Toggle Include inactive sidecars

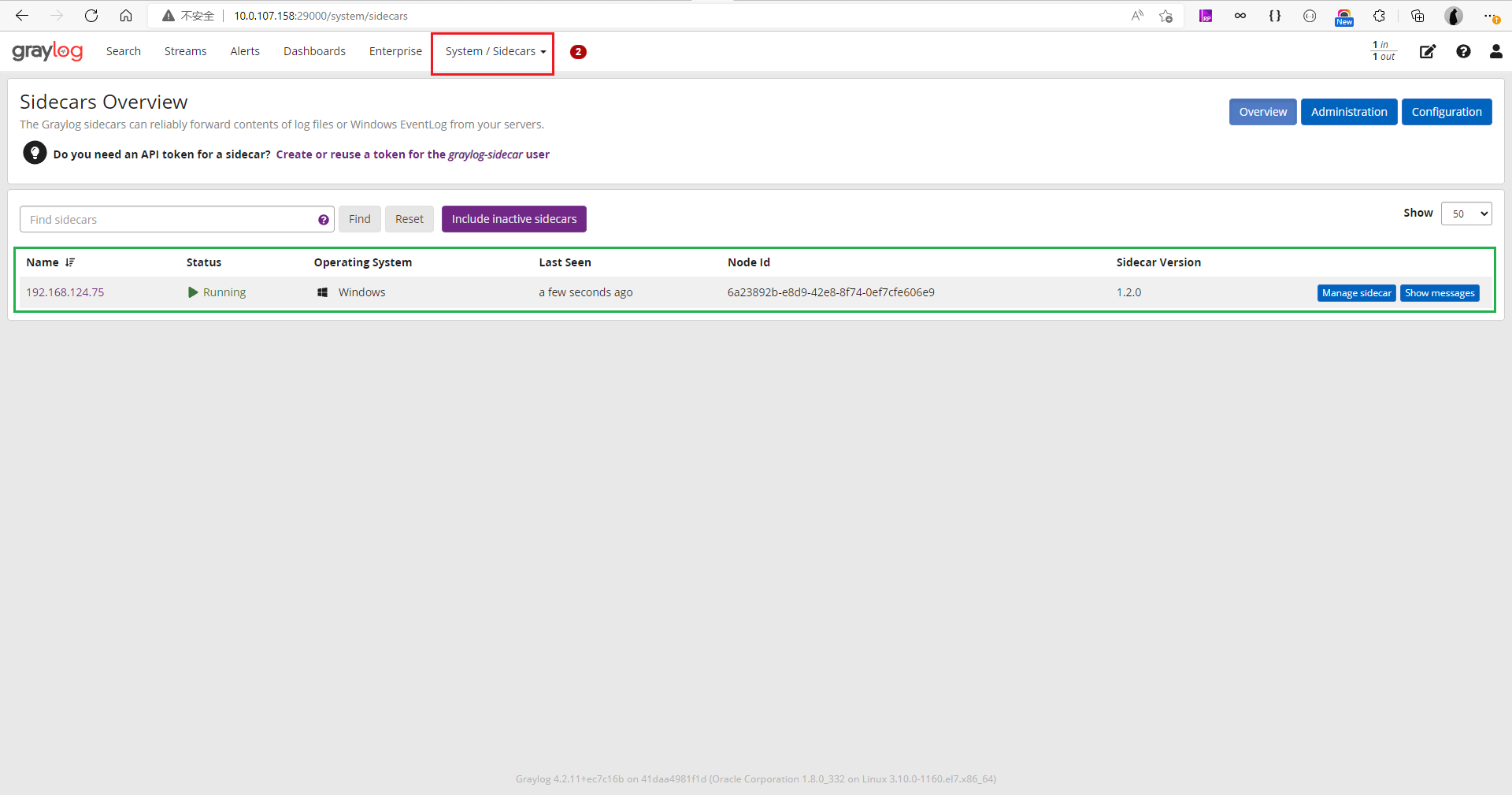513,219
